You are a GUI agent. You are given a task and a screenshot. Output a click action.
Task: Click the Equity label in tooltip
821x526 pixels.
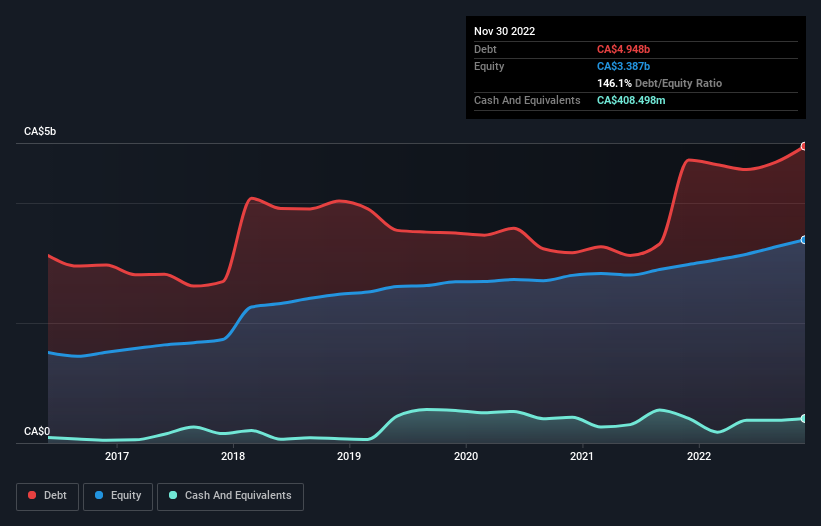(x=489, y=66)
